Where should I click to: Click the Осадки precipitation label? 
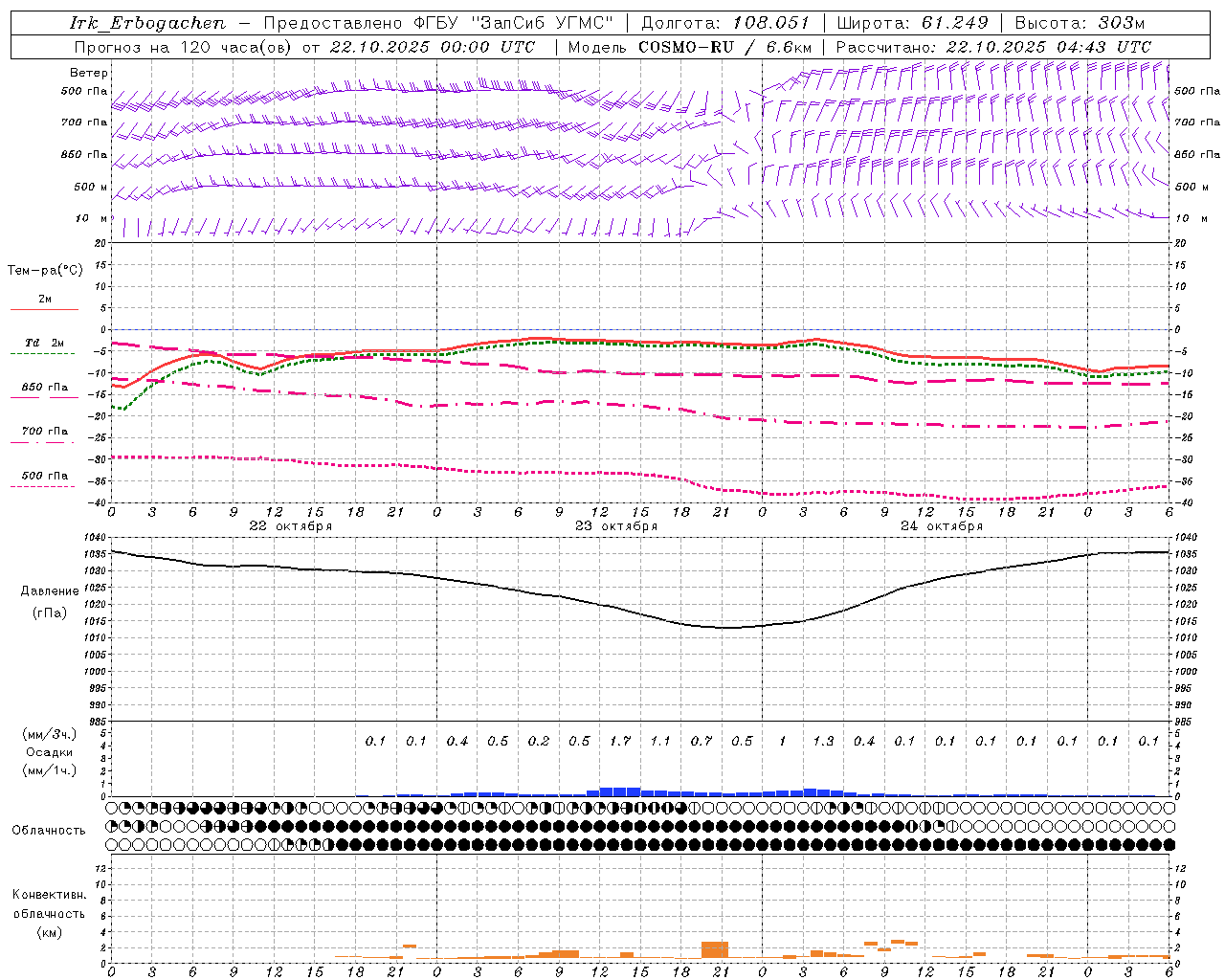click(50, 752)
